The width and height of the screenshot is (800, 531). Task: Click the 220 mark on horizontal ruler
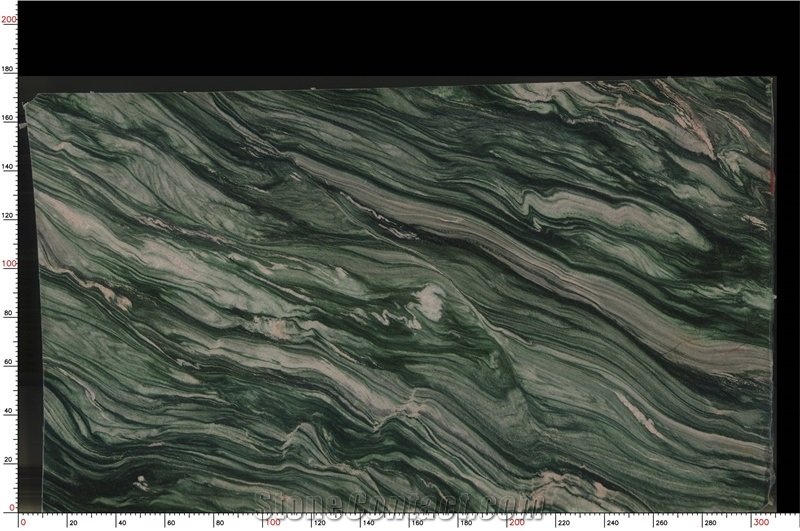point(564,523)
